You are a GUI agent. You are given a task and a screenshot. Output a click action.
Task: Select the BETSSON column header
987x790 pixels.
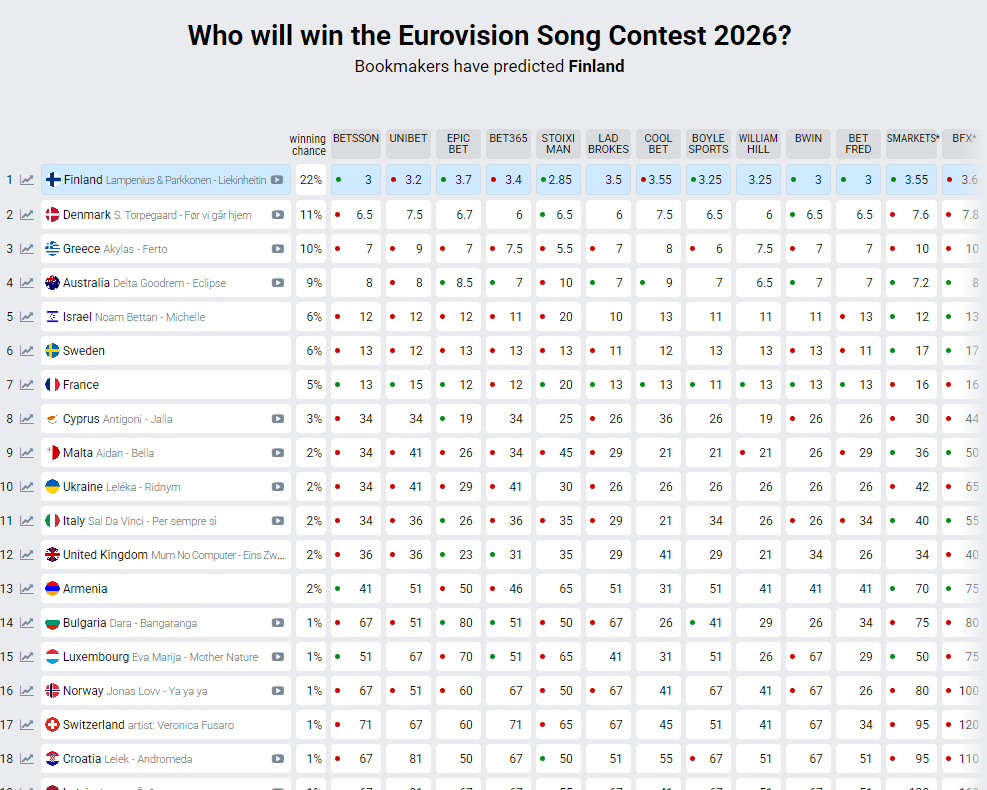pyautogui.click(x=356, y=139)
